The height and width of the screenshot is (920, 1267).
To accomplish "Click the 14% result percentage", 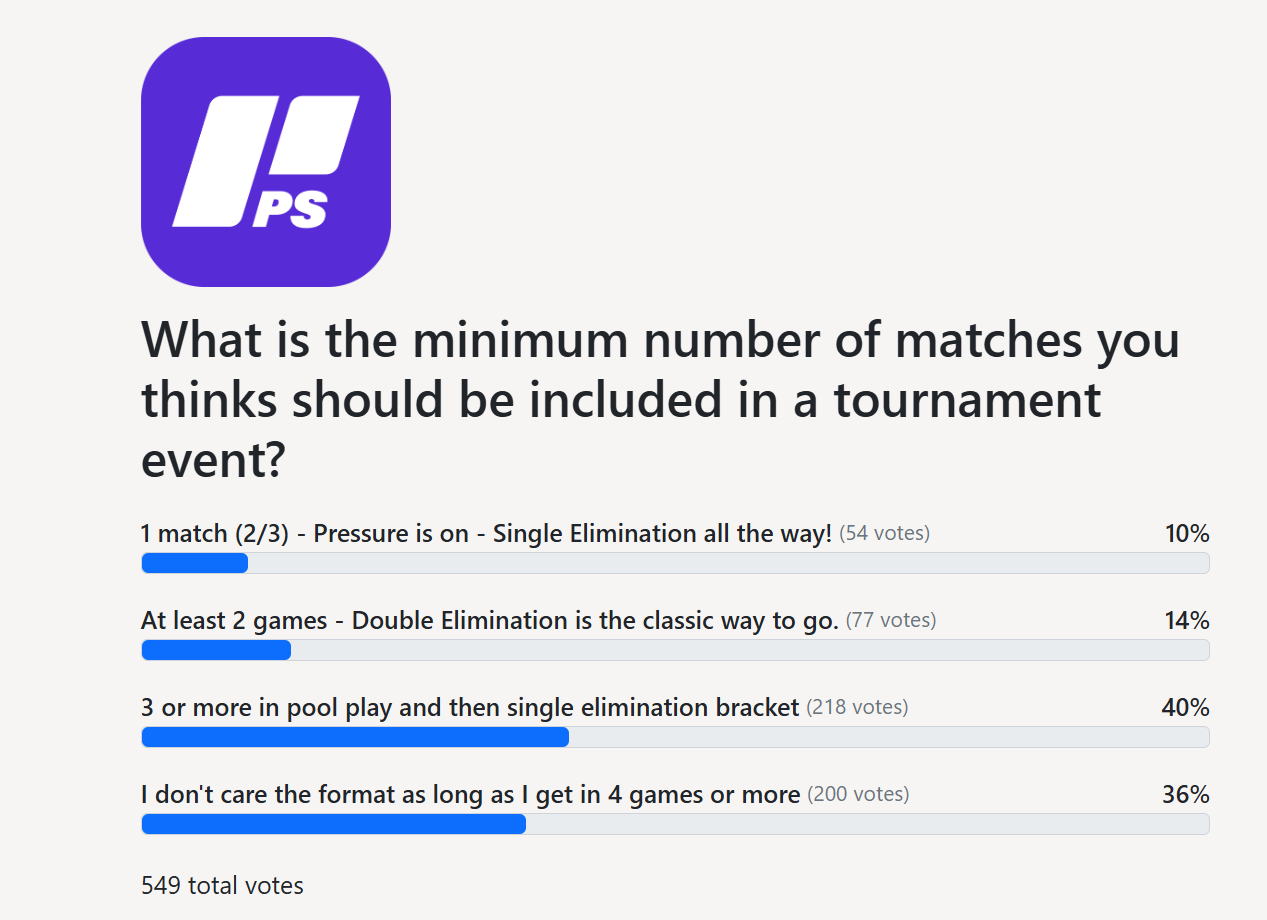I will [x=1187, y=621].
